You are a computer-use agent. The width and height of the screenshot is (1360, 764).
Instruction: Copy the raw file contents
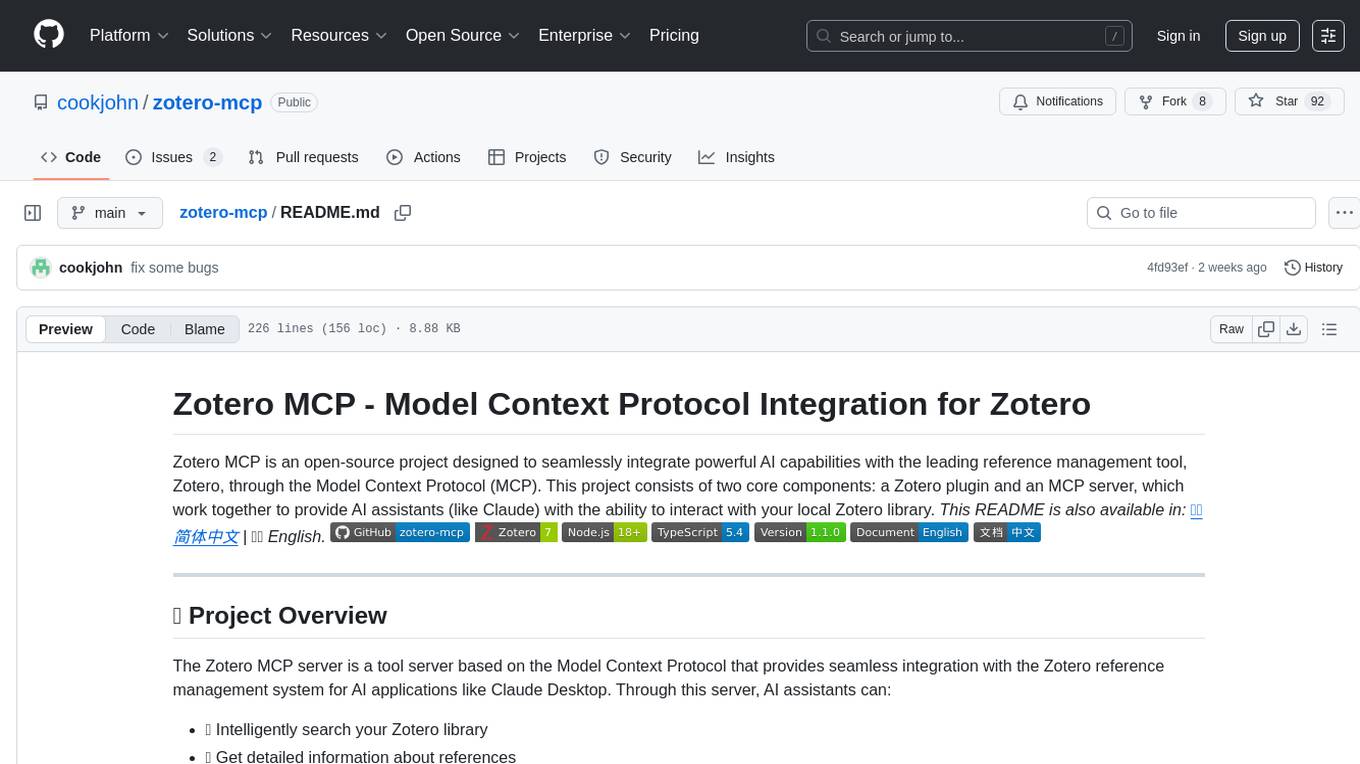tap(1266, 329)
